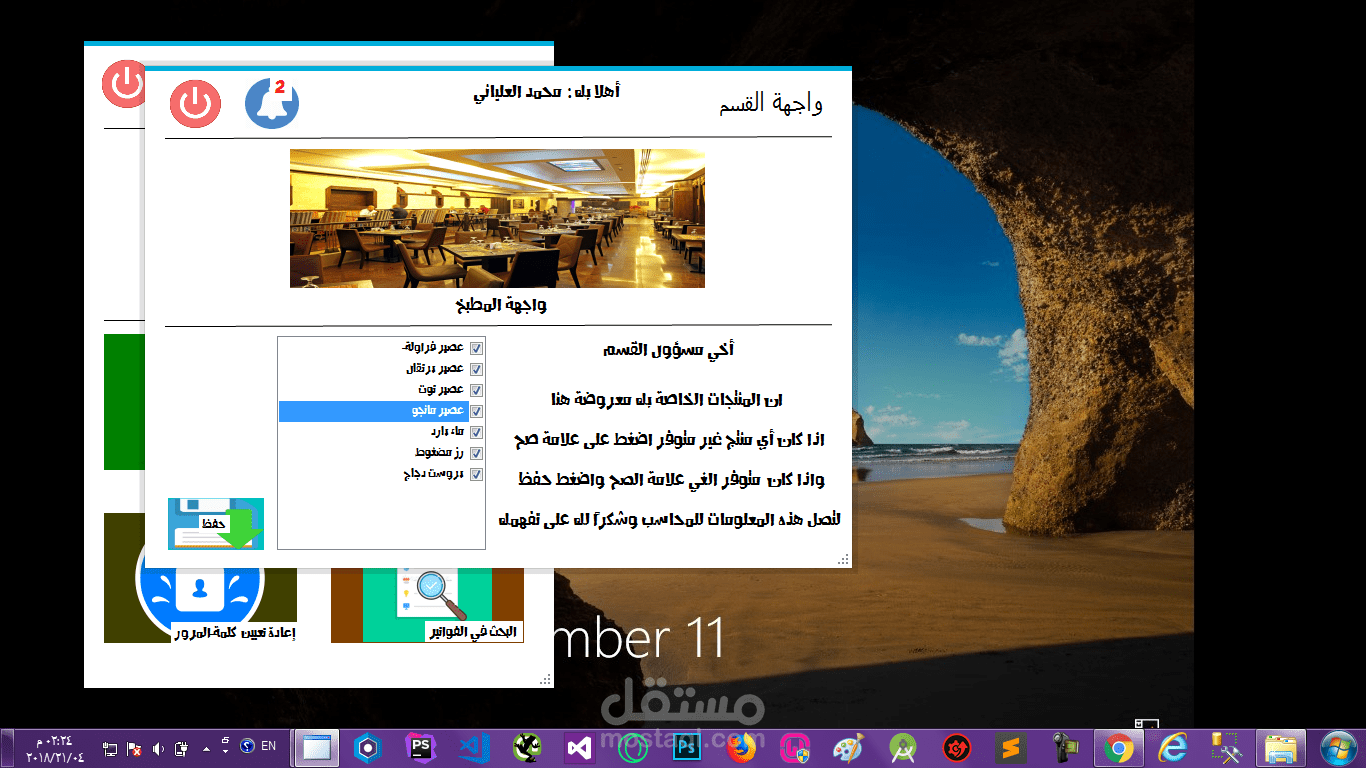This screenshot has width=1366, height=768.
Task: Open the speaker volume tray icon
Action: 157,748
